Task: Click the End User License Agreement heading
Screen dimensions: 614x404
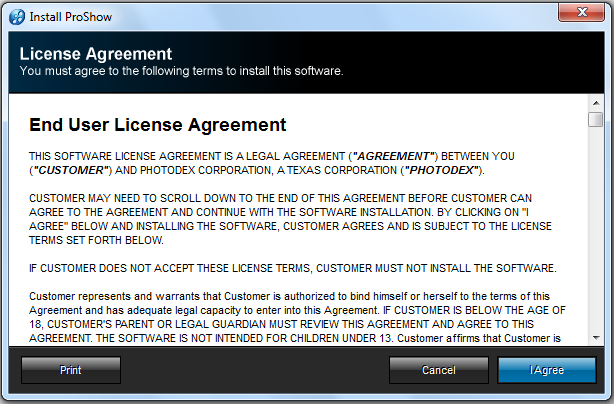Action: tap(157, 125)
